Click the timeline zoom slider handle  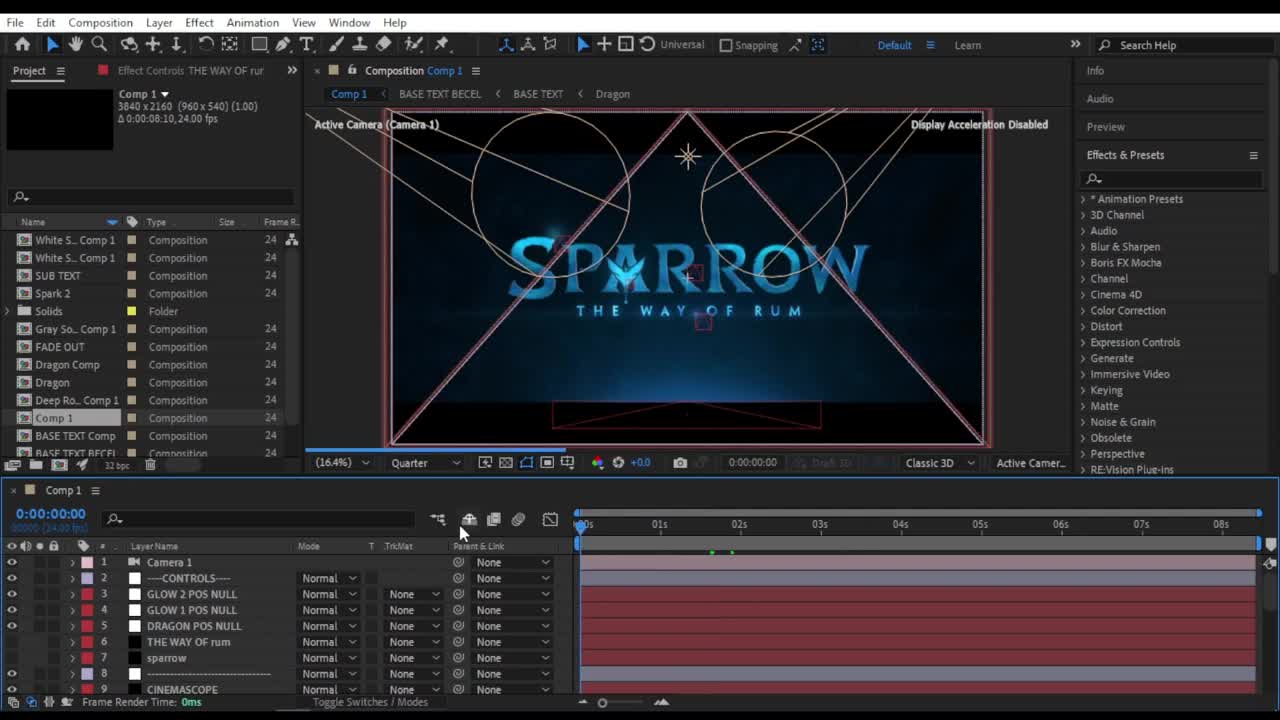pos(602,703)
